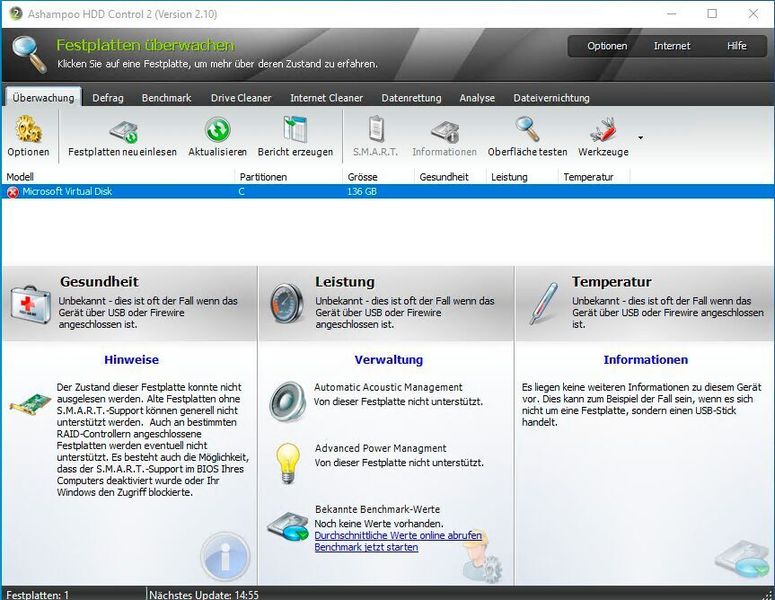This screenshot has height=600, width=775.
Task: Click the 136 GB size cell
Action: pyautogui.click(x=362, y=192)
